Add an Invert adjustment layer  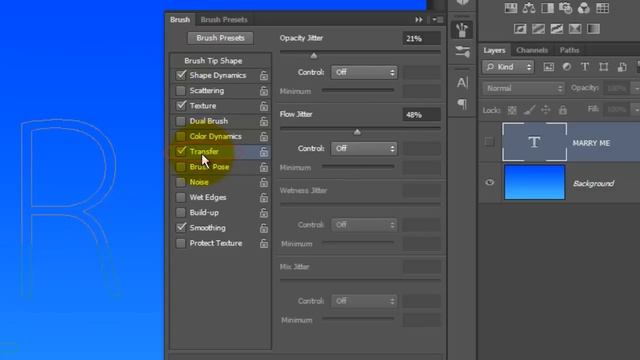(520, 29)
